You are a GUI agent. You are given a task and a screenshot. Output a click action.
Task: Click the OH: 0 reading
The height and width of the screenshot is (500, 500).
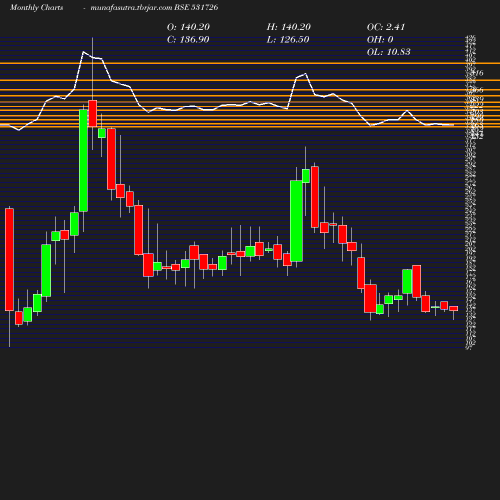pyautogui.click(x=380, y=39)
